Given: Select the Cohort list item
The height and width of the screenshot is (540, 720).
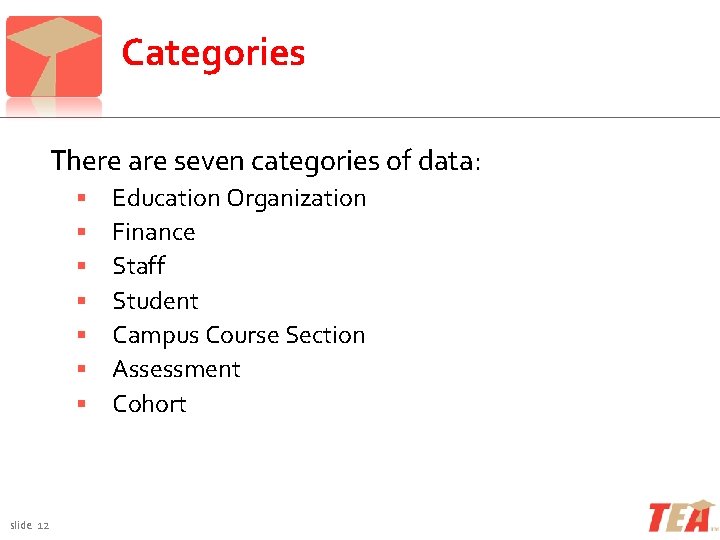Looking at the screenshot, I should pos(150,404).
